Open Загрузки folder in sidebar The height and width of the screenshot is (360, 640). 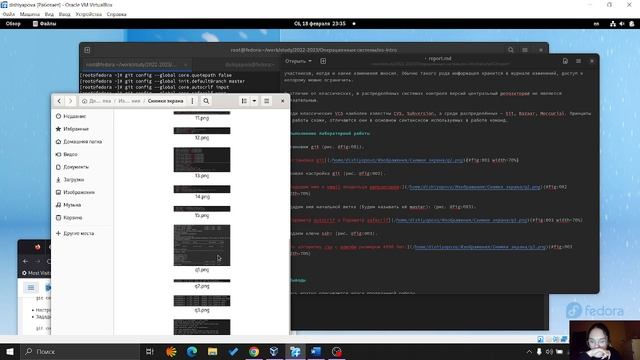point(73,180)
